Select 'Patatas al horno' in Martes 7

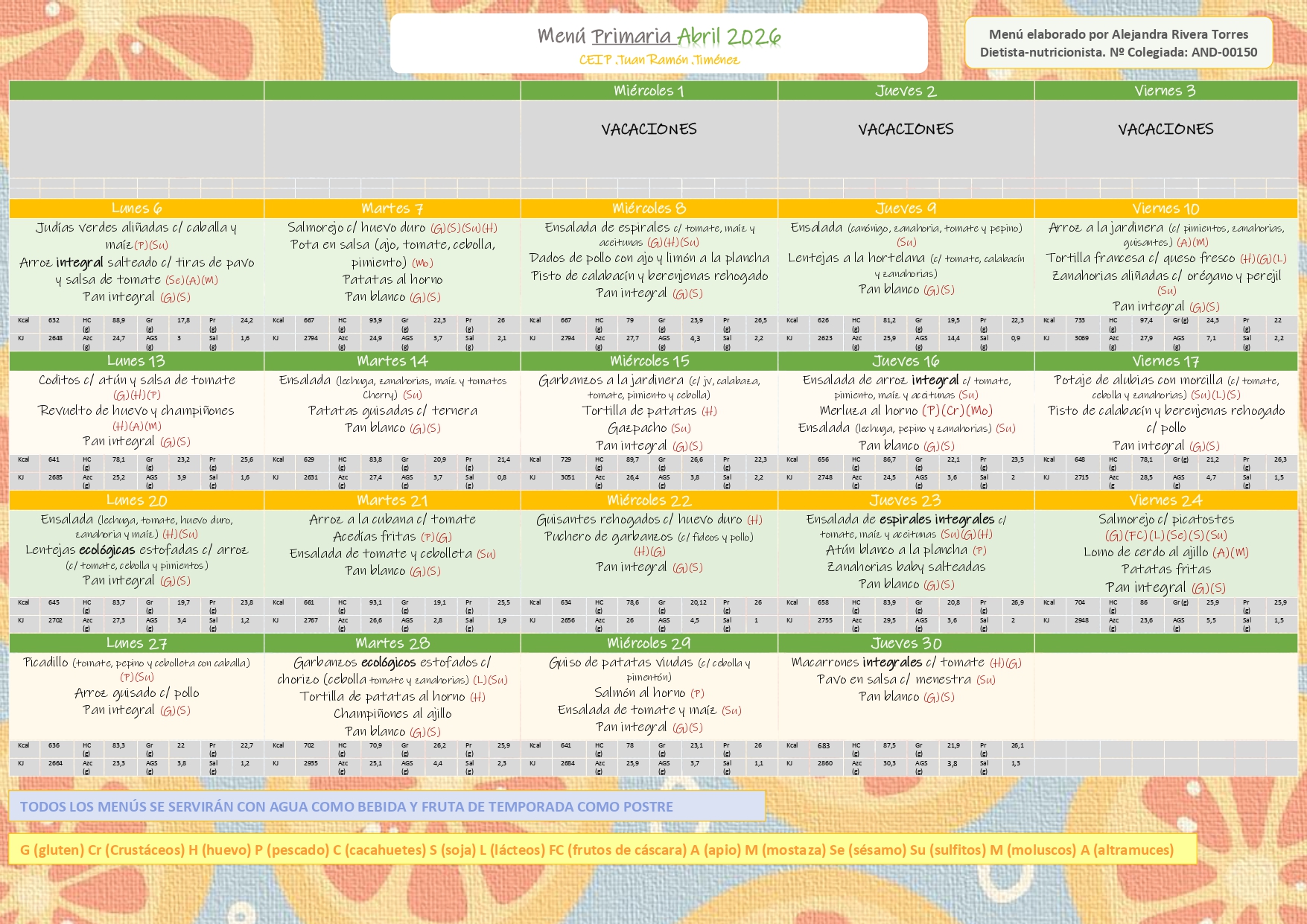(x=392, y=280)
